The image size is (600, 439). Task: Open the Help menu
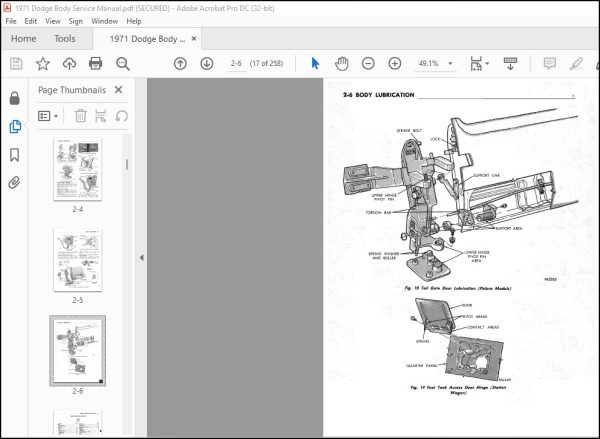click(x=134, y=21)
